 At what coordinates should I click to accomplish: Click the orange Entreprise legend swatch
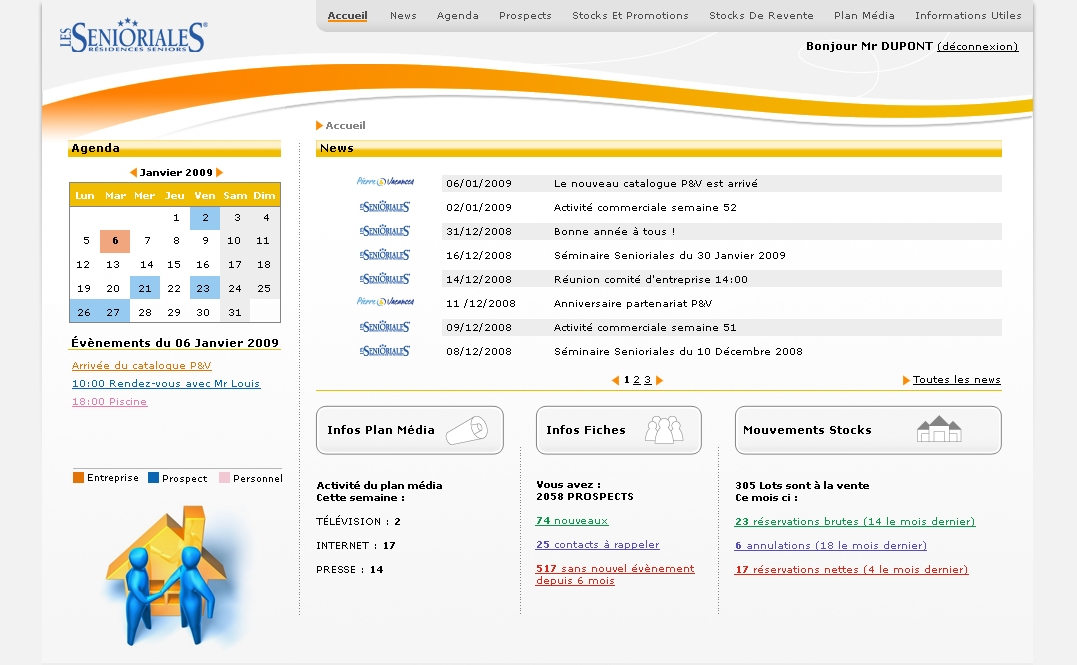coord(78,478)
